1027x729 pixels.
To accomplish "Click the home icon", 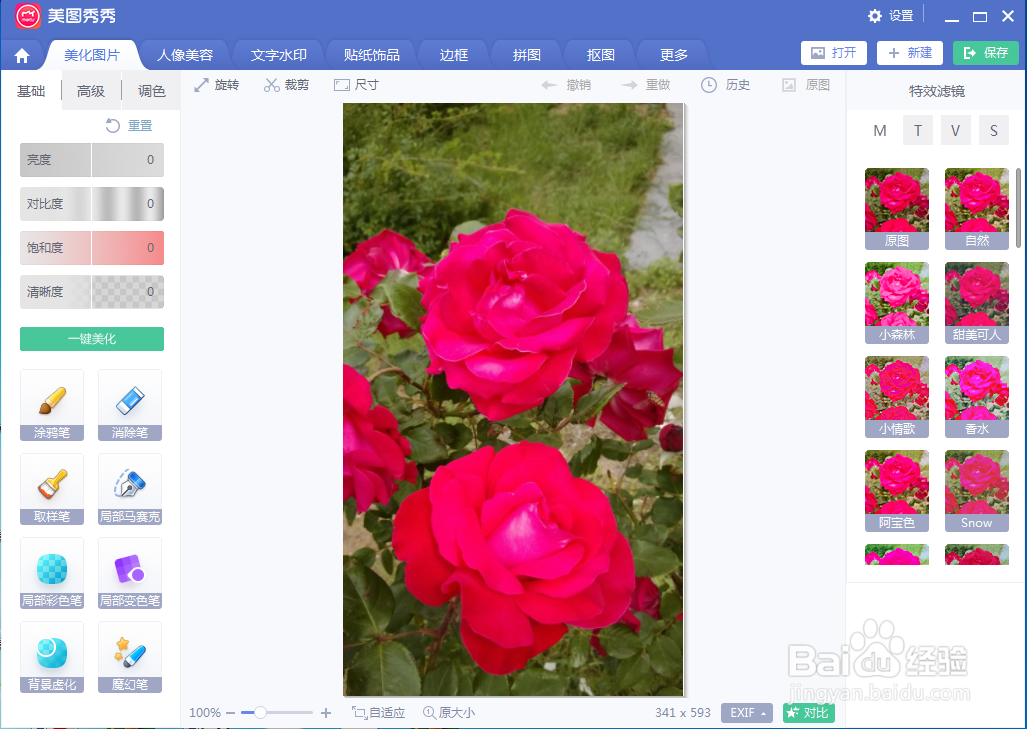I will (x=22, y=56).
